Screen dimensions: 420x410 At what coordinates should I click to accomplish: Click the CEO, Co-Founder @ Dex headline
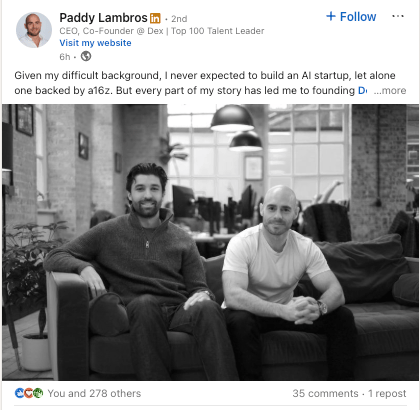coord(162,31)
